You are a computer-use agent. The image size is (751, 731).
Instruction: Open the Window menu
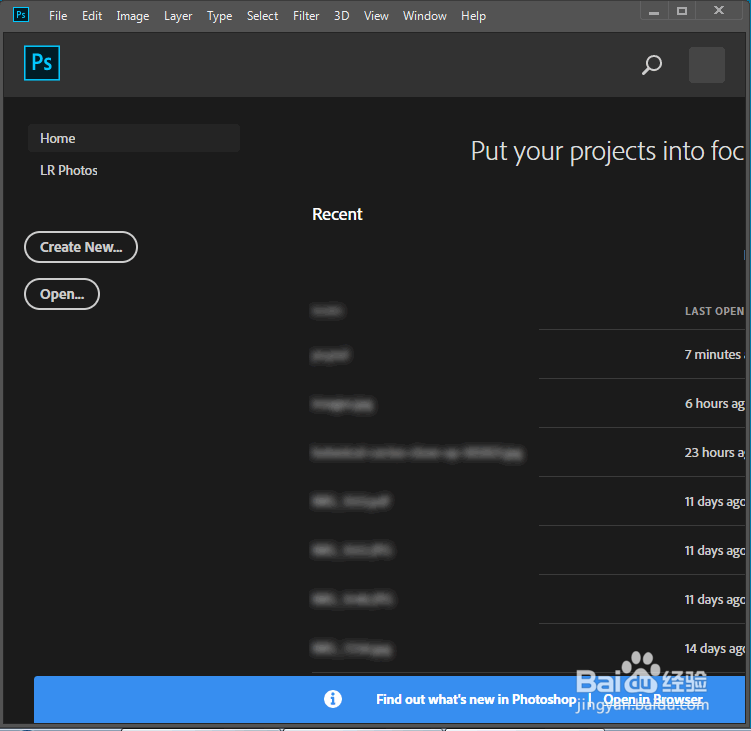[x=425, y=16]
